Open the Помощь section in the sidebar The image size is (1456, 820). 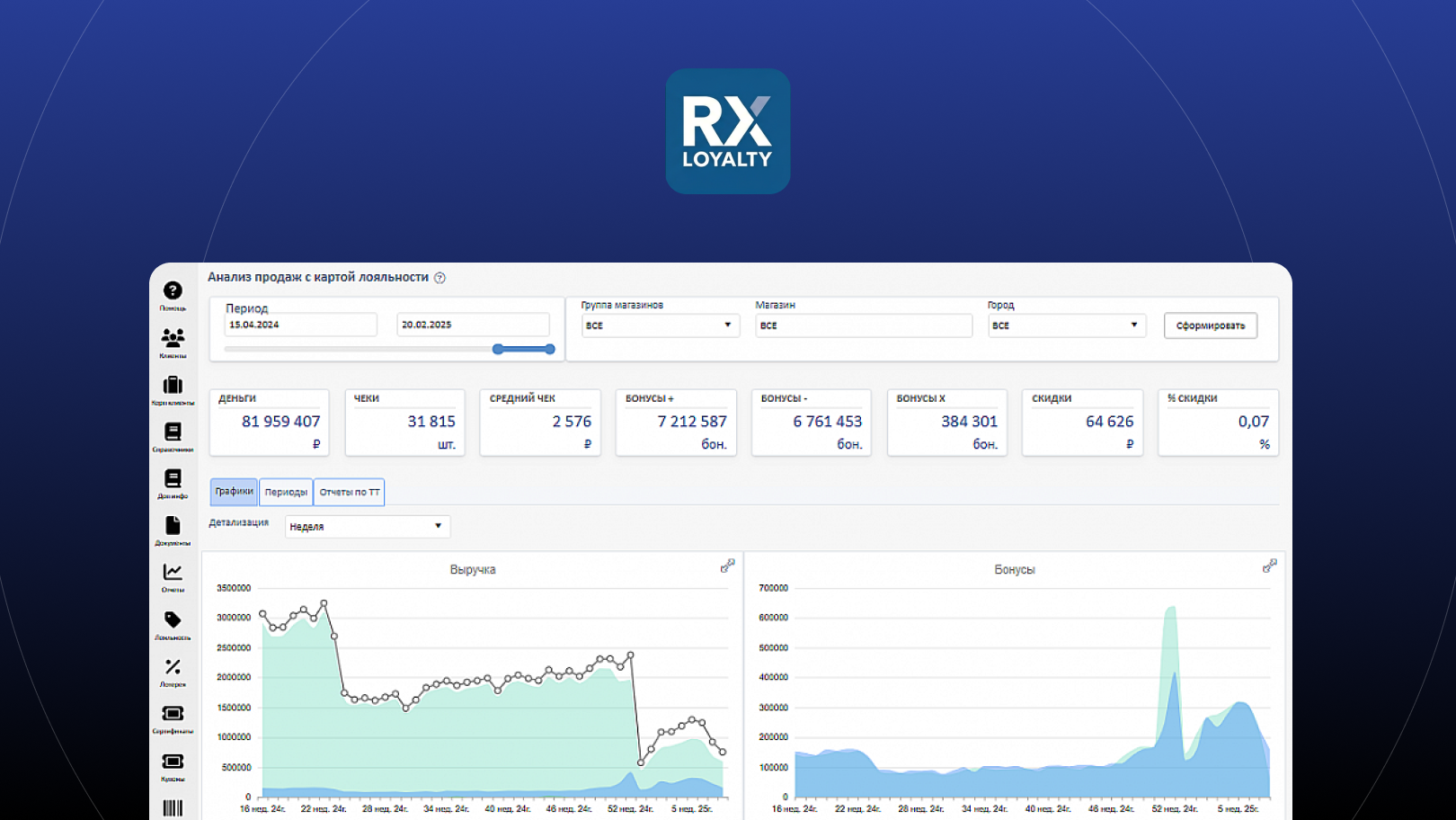(173, 291)
